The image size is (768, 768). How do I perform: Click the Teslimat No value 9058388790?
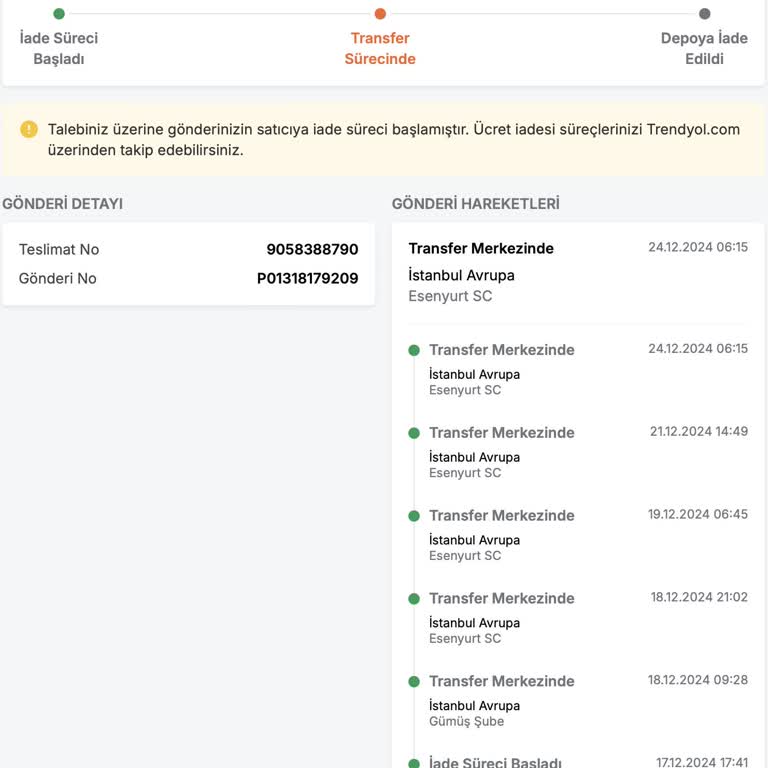[x=312, y=249]
